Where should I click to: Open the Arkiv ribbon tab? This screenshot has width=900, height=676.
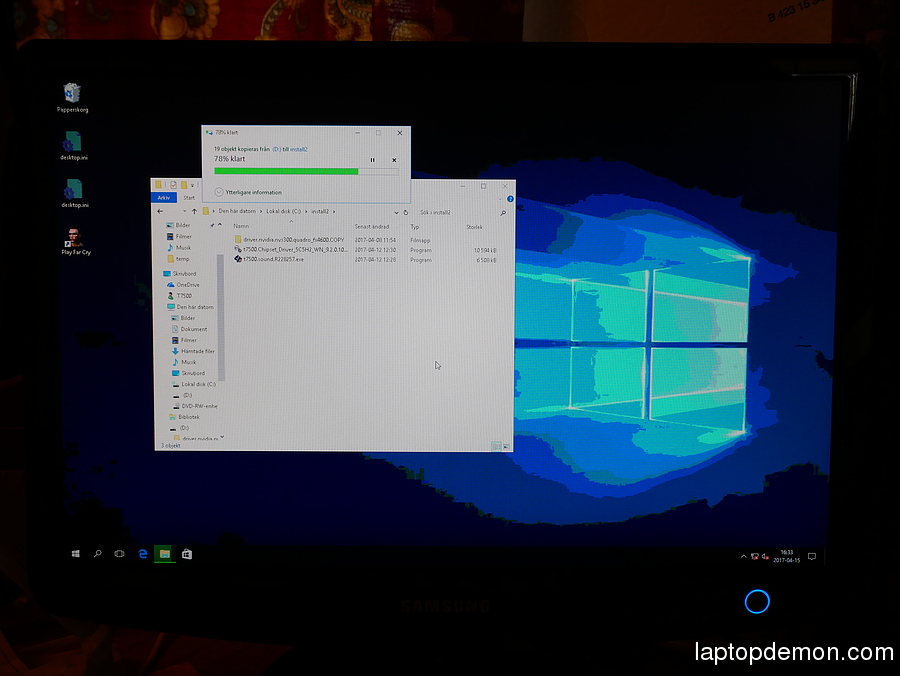coord(164,197)
